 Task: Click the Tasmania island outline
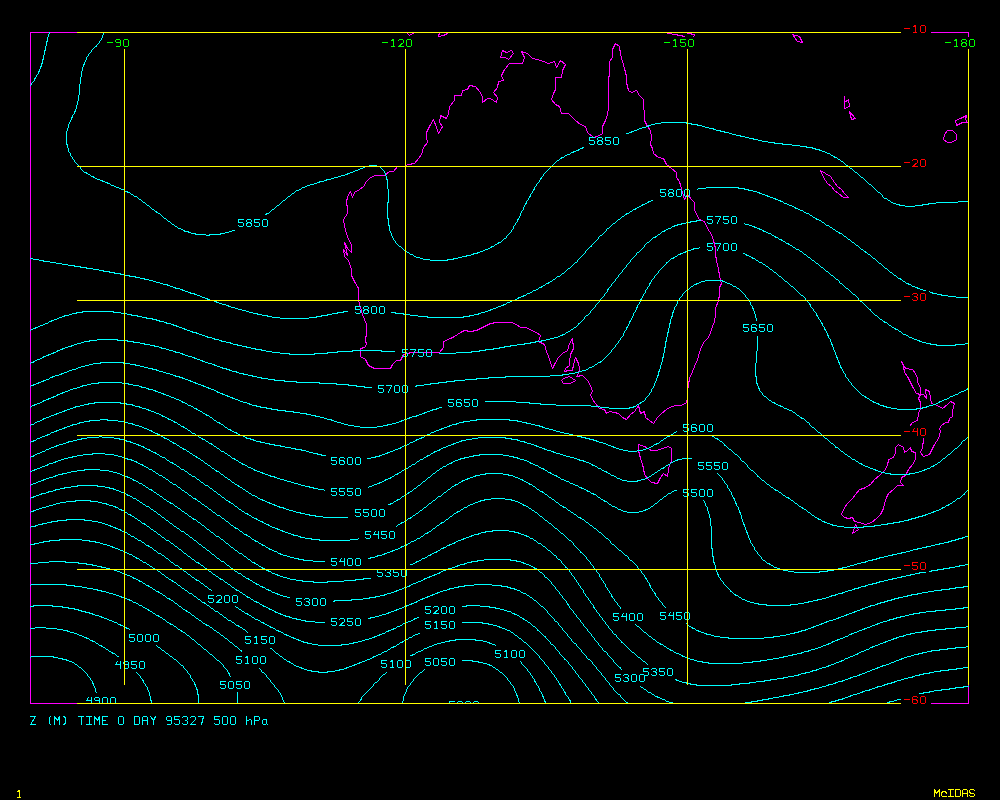(x=656, y=464)
